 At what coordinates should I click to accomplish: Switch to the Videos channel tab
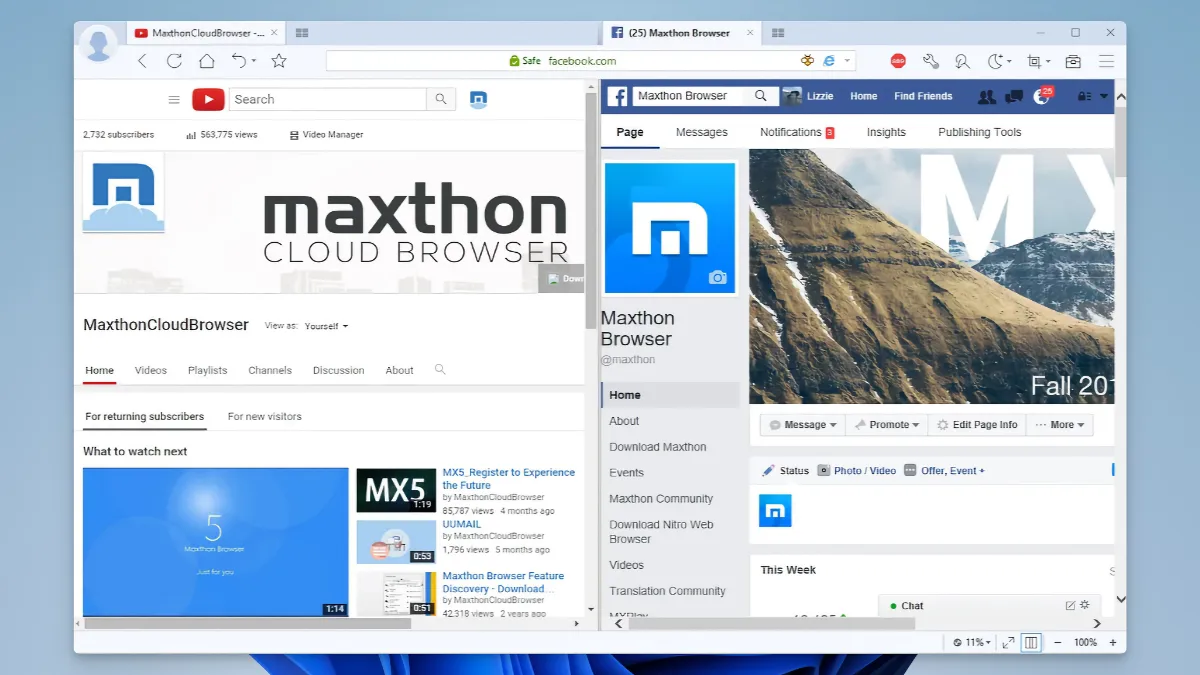150,370
